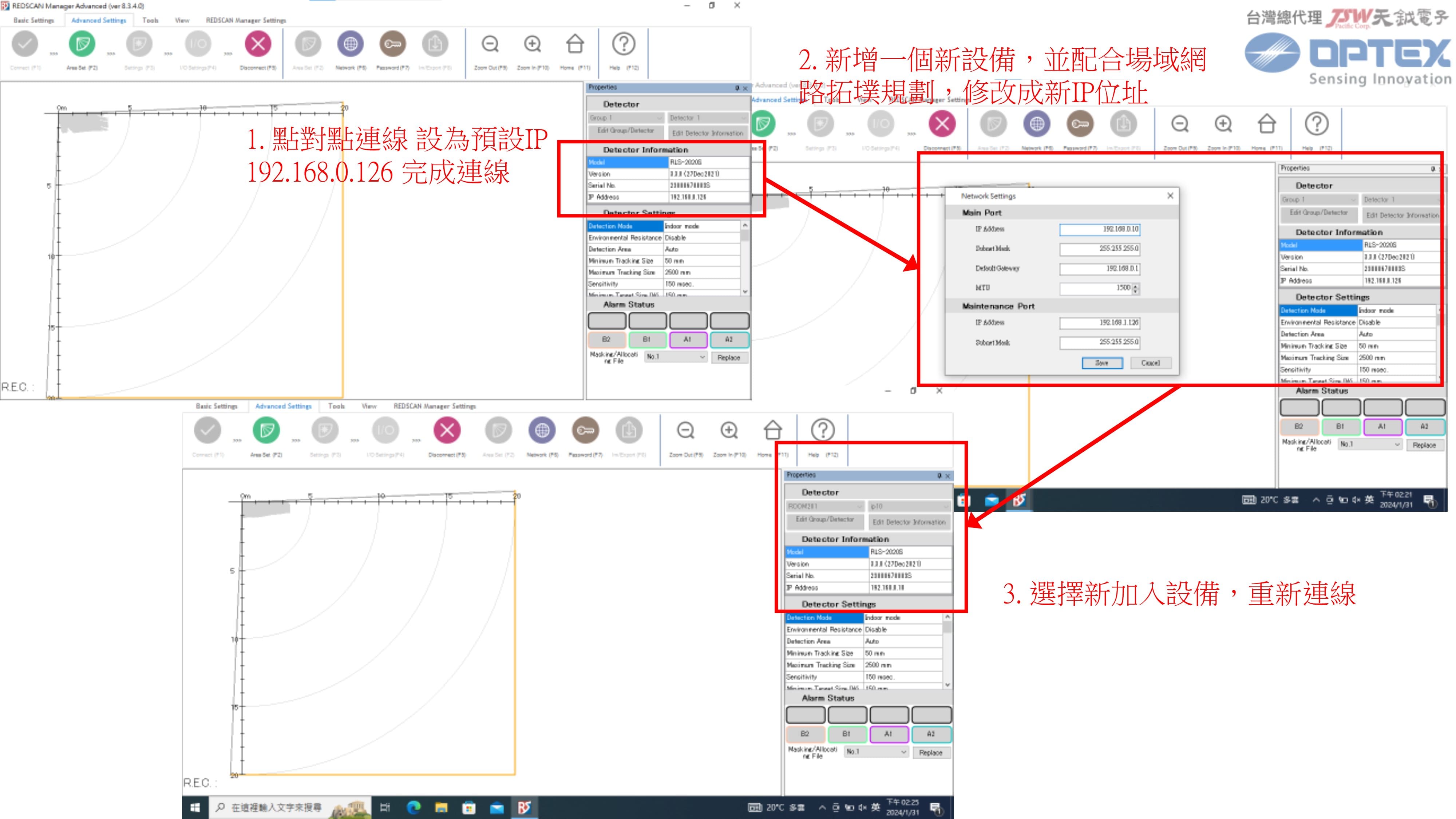The height and width of the screenshot is (819, 1456).
Task: Click the Home (F11) house icon
Action: (575, 44)
